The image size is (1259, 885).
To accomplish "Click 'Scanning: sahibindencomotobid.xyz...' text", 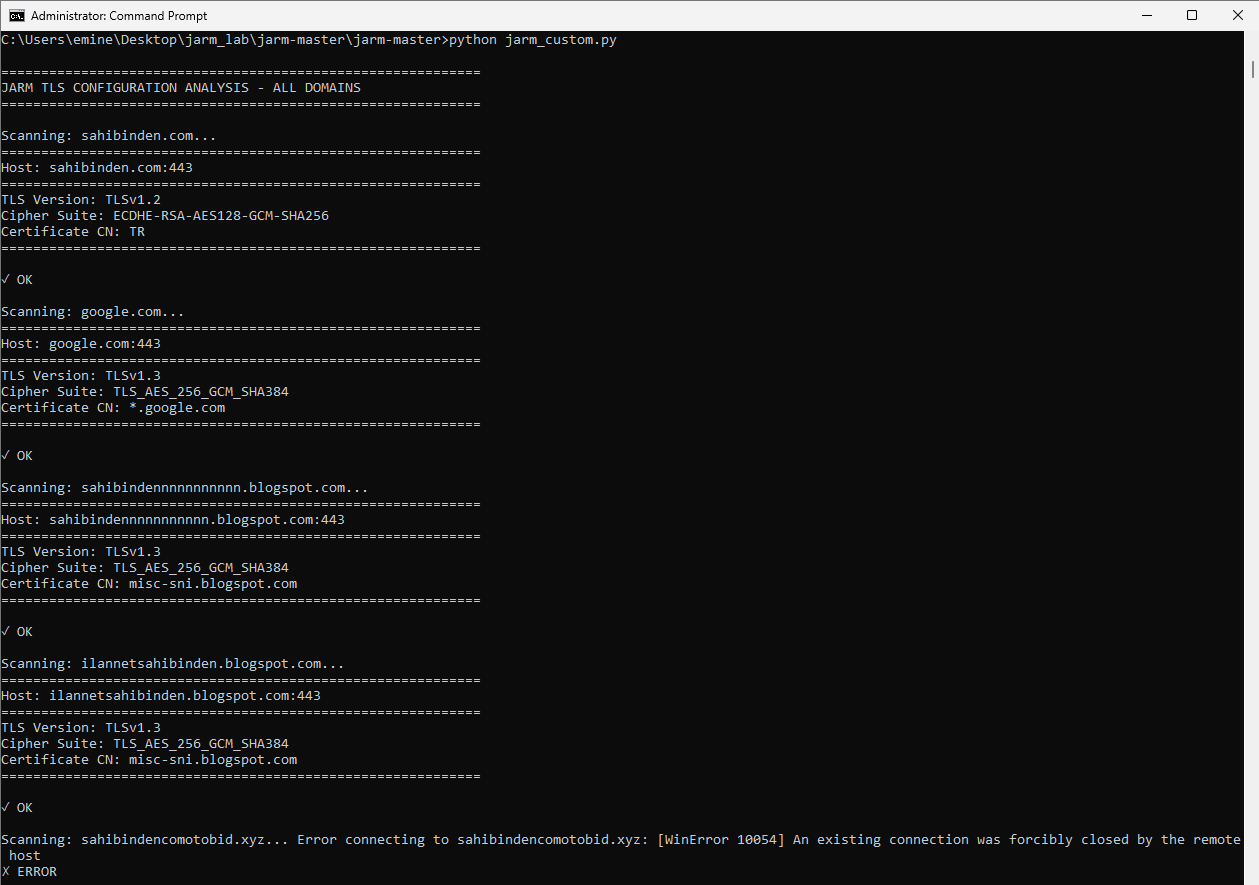I will [x=145, y=840].
